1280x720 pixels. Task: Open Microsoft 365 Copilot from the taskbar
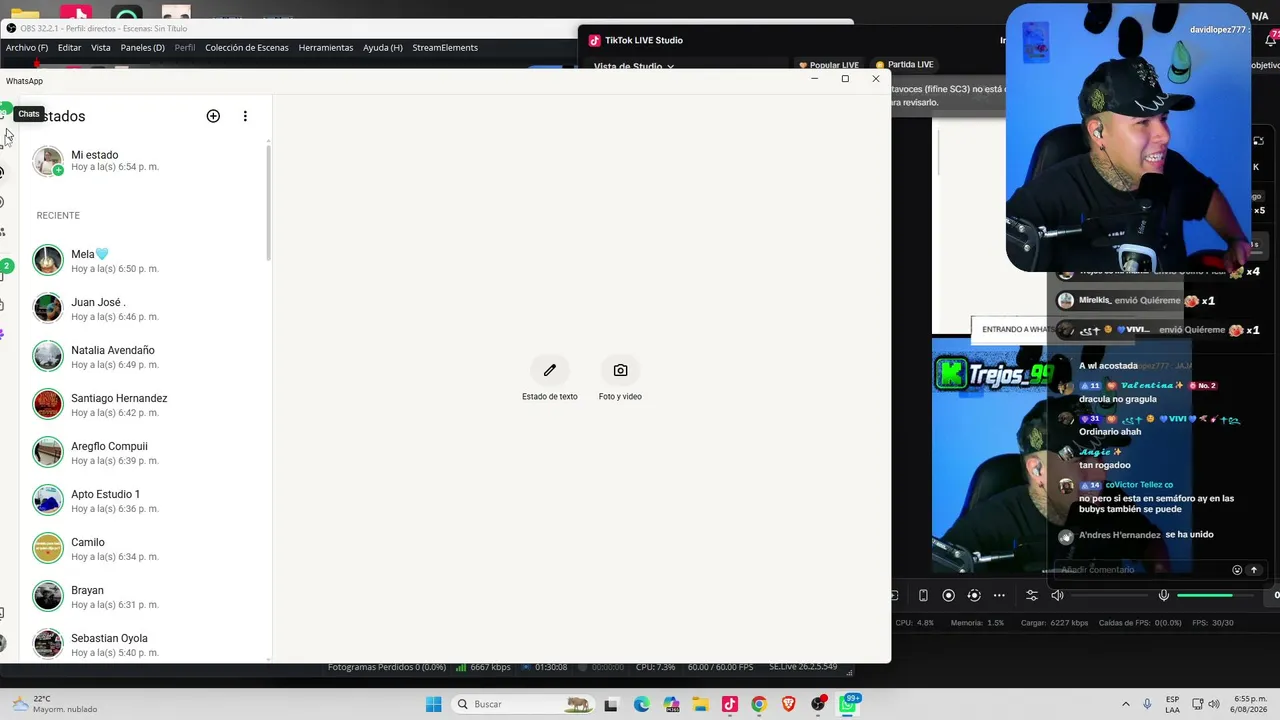pyautogui.click(x=671, y=704)
